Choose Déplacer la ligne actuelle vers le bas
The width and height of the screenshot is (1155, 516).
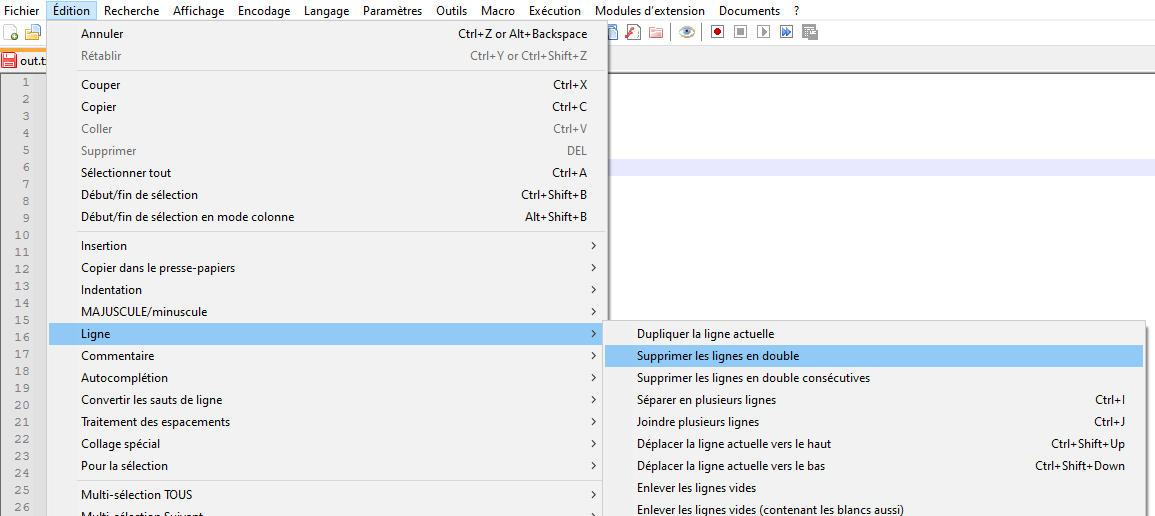[874, 467]
